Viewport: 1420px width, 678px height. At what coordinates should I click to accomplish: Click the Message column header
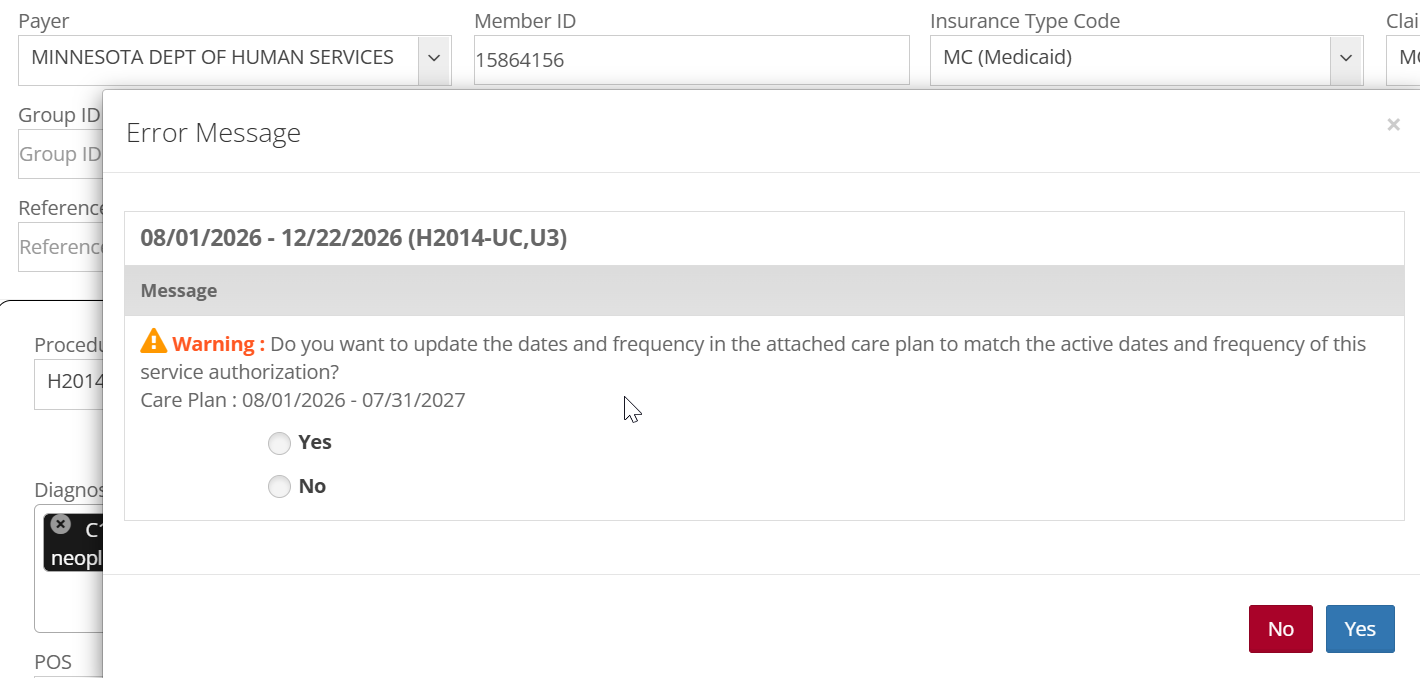point(179,291)
